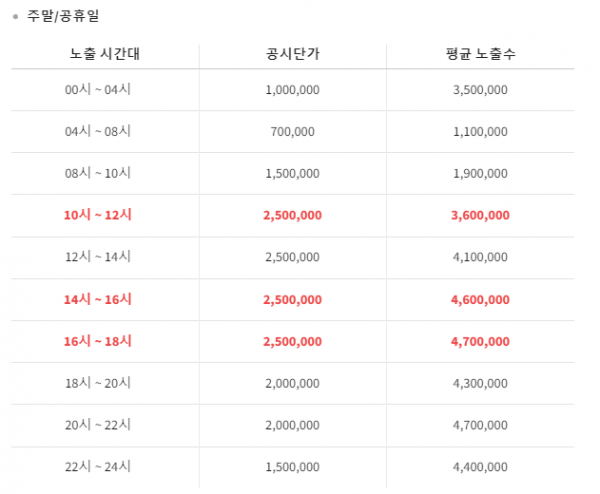Viewport: 600px width, 494px height.
Task: Select the red 14시 ~ 16시 time slot
Action: [98, 299]
